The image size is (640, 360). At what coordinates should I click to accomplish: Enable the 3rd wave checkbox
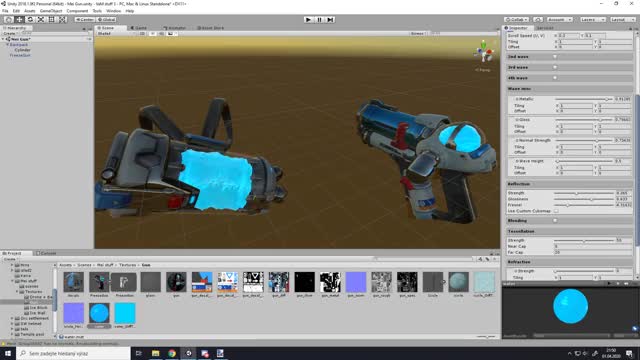[x=555, y=67]
